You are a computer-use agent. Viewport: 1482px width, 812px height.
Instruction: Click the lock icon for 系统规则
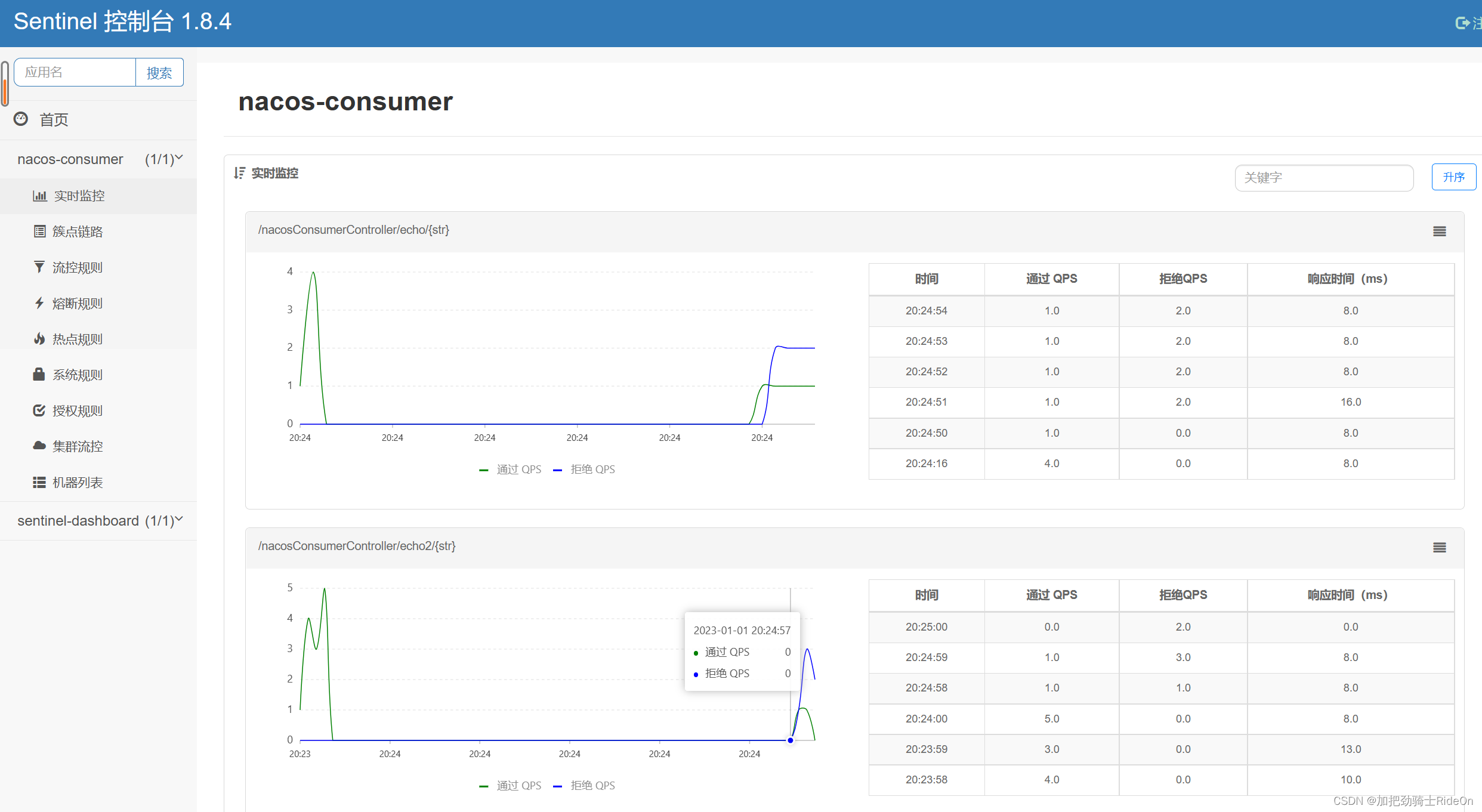click(39, 375)
